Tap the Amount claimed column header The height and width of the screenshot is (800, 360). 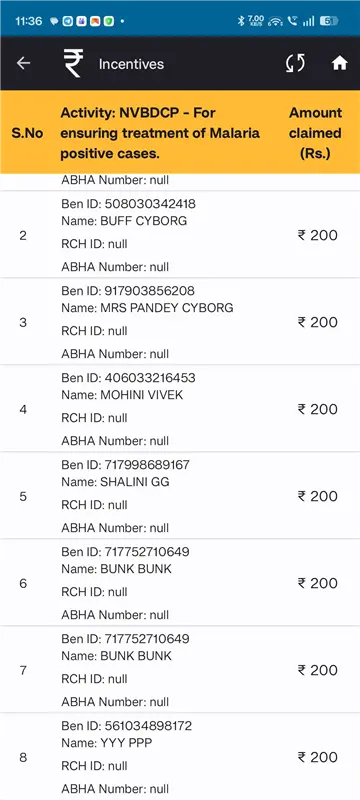[315, 133]
